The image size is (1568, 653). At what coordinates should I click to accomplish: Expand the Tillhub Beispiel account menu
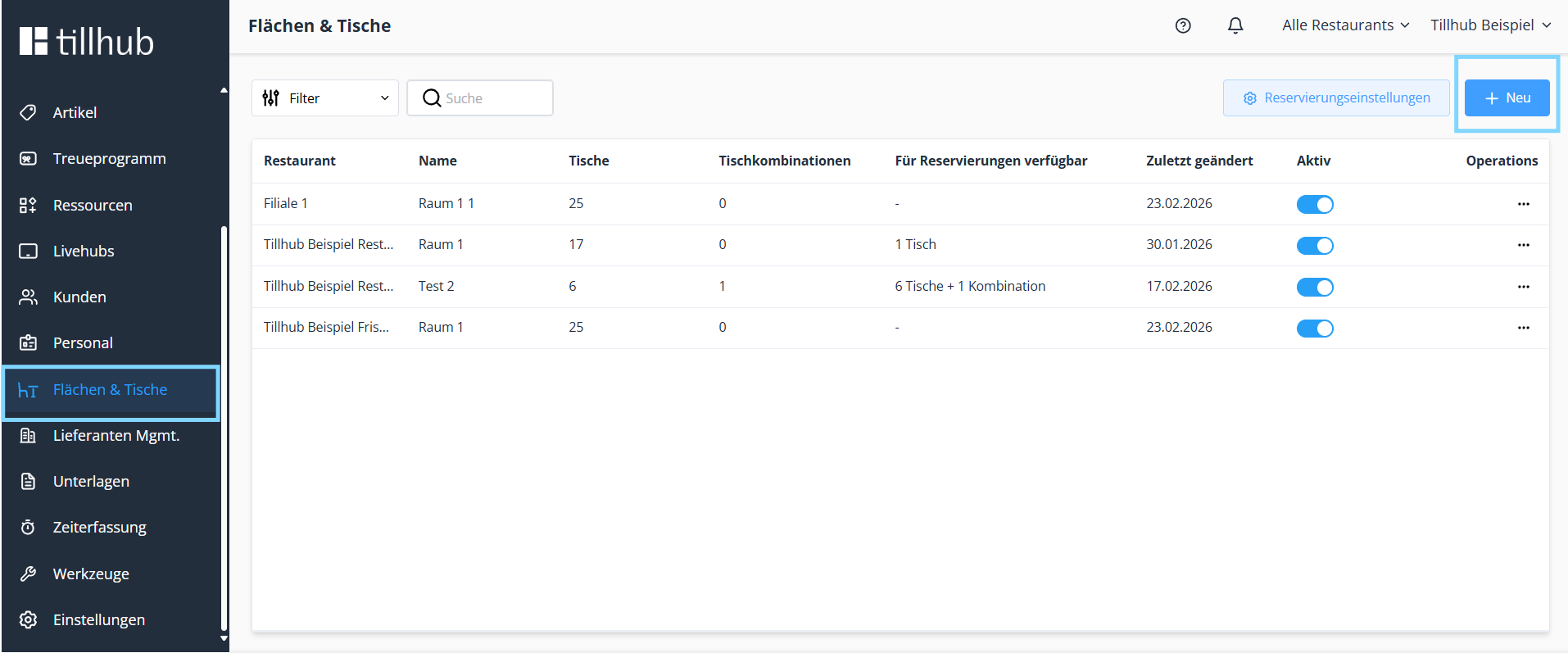[x=1490, y=25]
